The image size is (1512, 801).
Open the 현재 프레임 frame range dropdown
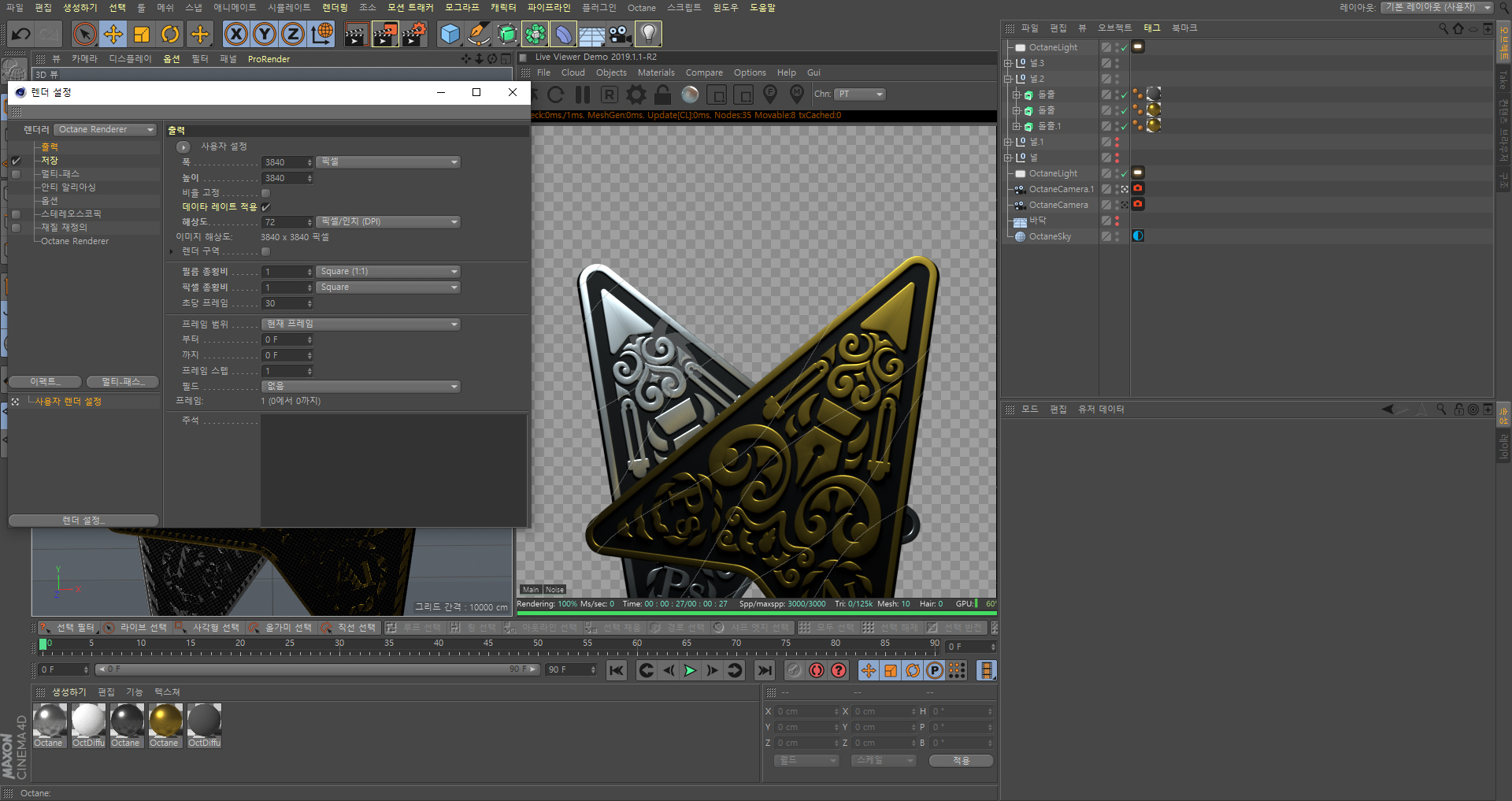(x=361, y=324)
